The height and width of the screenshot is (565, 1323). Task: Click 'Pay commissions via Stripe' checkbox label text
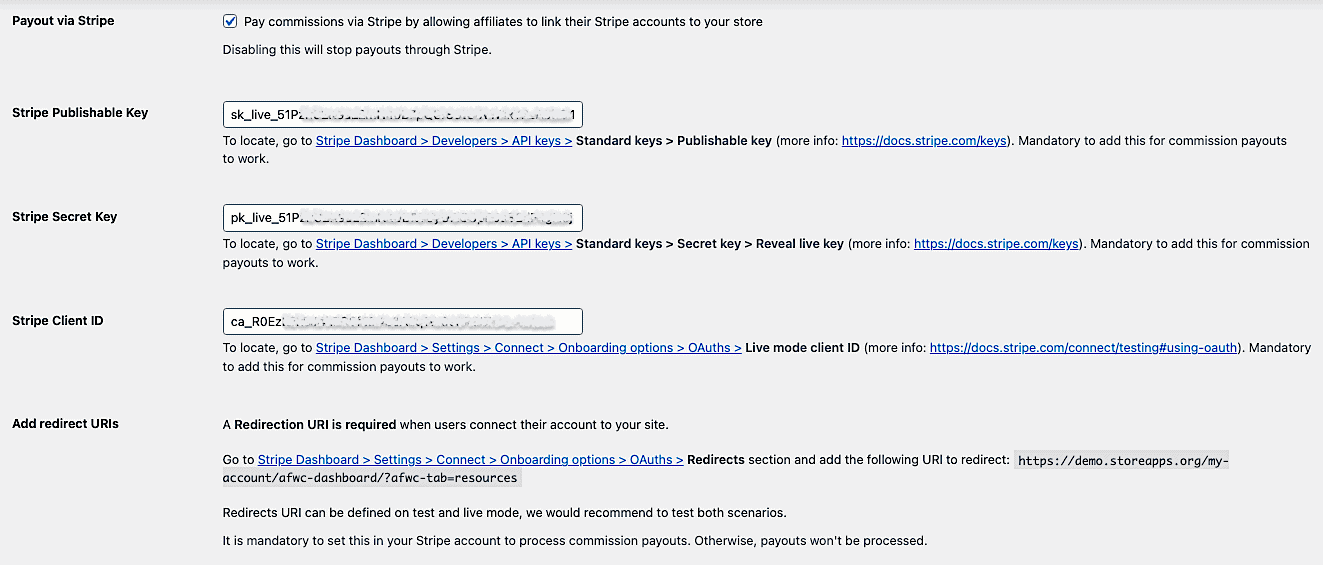pos(503,22)
